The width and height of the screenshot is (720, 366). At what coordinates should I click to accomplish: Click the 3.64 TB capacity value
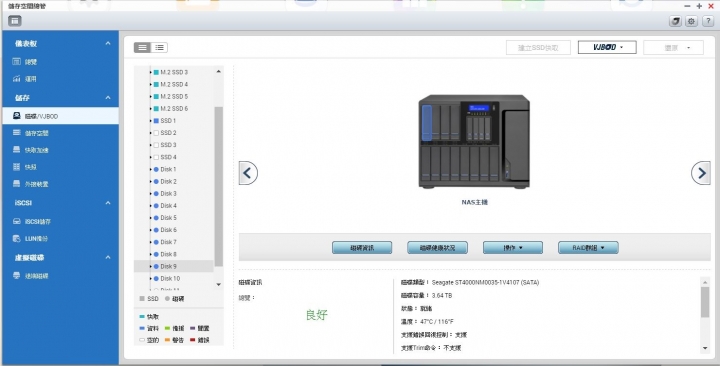[x=442, y=296]
